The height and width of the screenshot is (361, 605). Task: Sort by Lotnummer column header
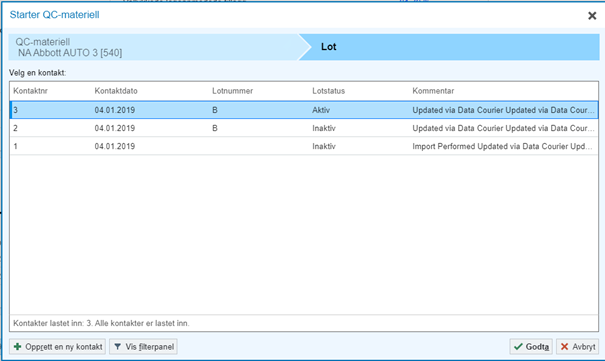tap(232, 91)
